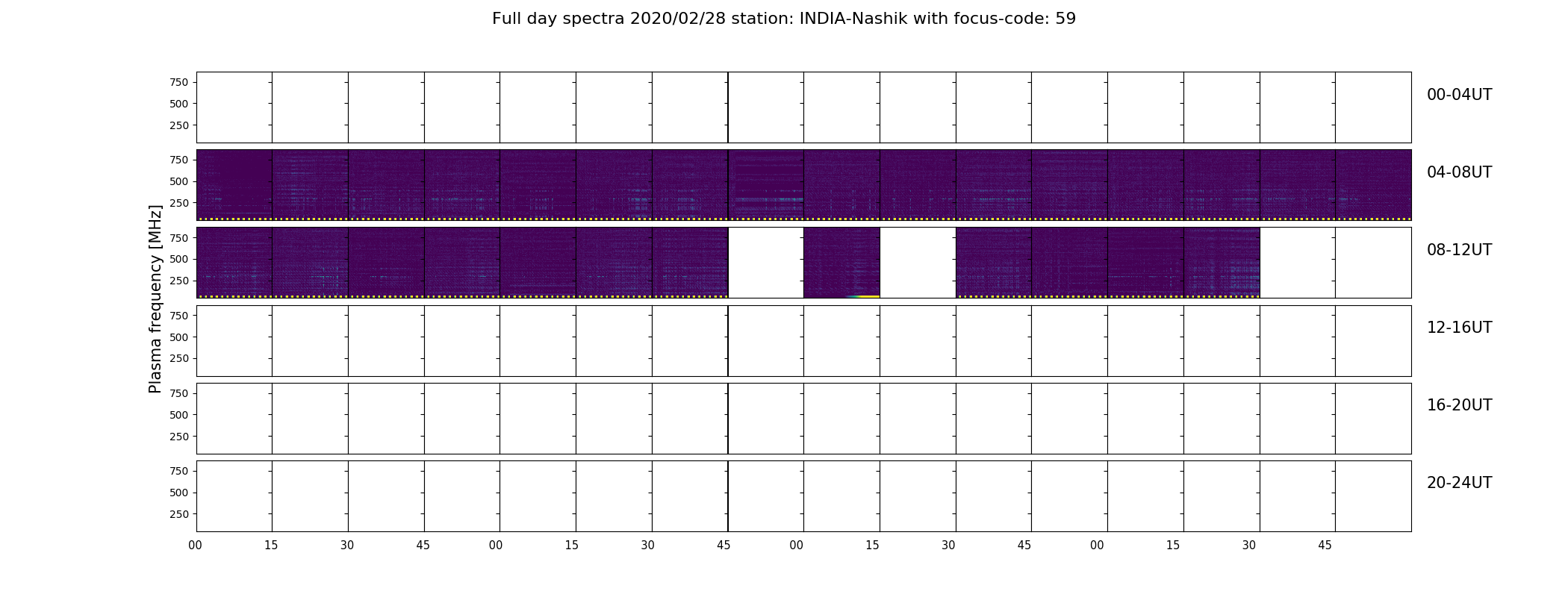Screen dimensions: 1568x597
Task: Click the 500 tick in the 12-16UT row
Action: coord(179,337)
